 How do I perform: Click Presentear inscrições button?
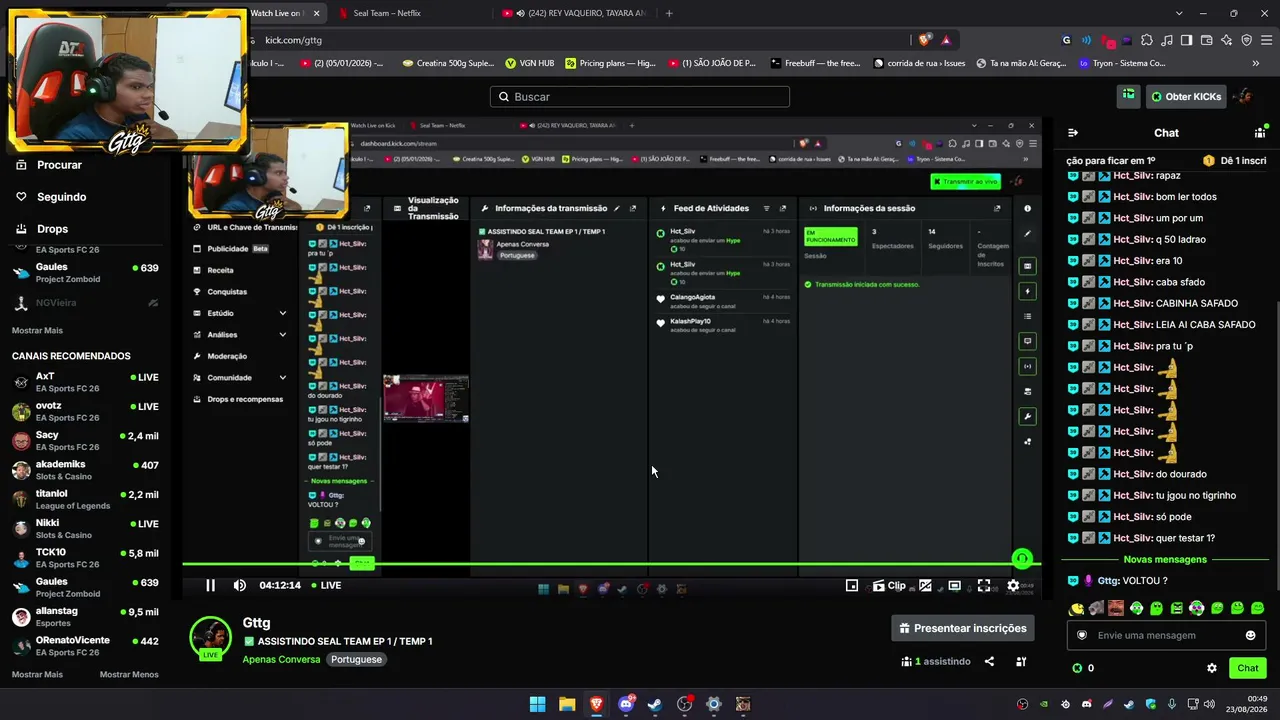[963, 628]
